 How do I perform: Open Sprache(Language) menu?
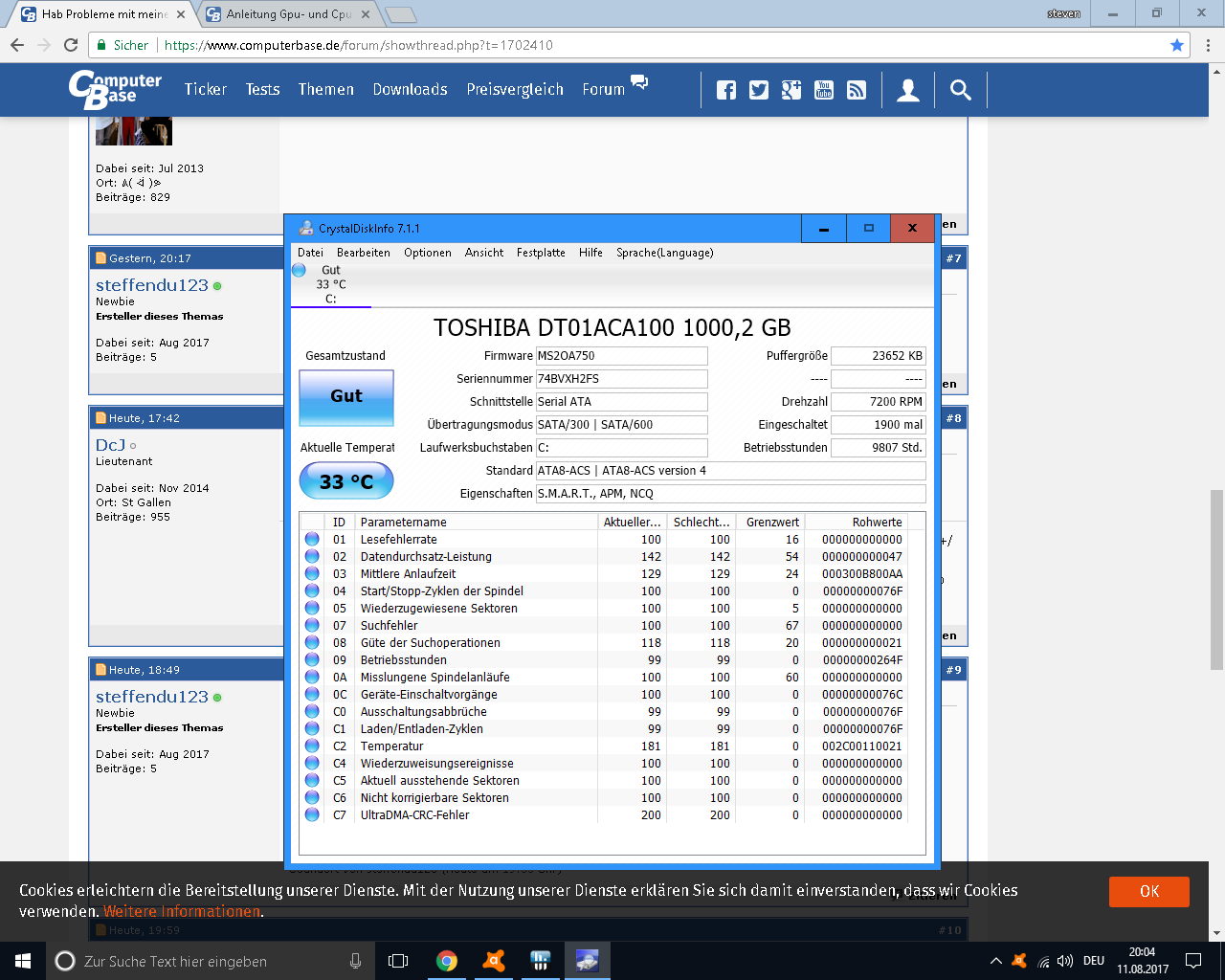pyautogui.click(x=665, y=253)
